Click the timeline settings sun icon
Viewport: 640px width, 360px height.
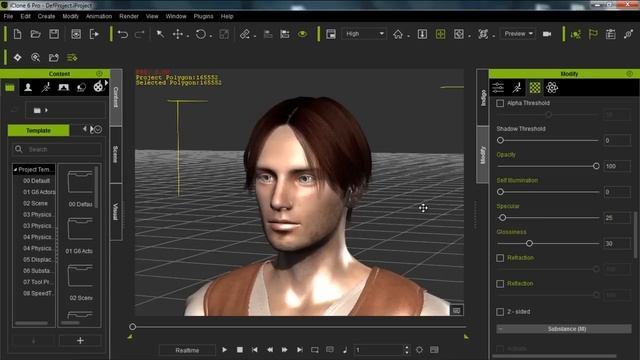pos(419,350)
